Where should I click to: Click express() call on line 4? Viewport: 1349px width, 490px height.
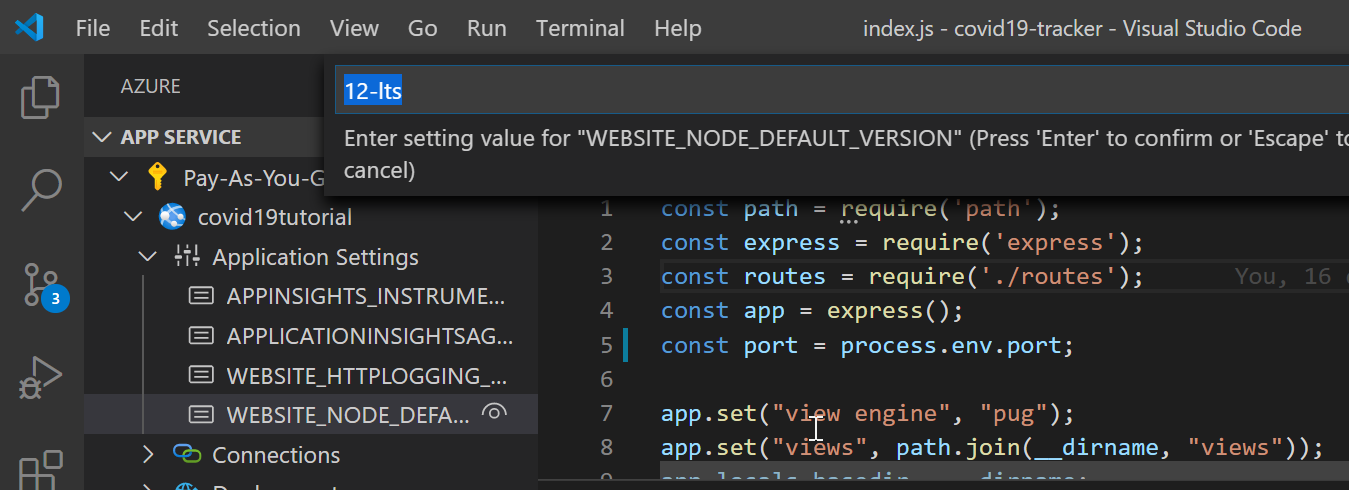click(888, 310)
